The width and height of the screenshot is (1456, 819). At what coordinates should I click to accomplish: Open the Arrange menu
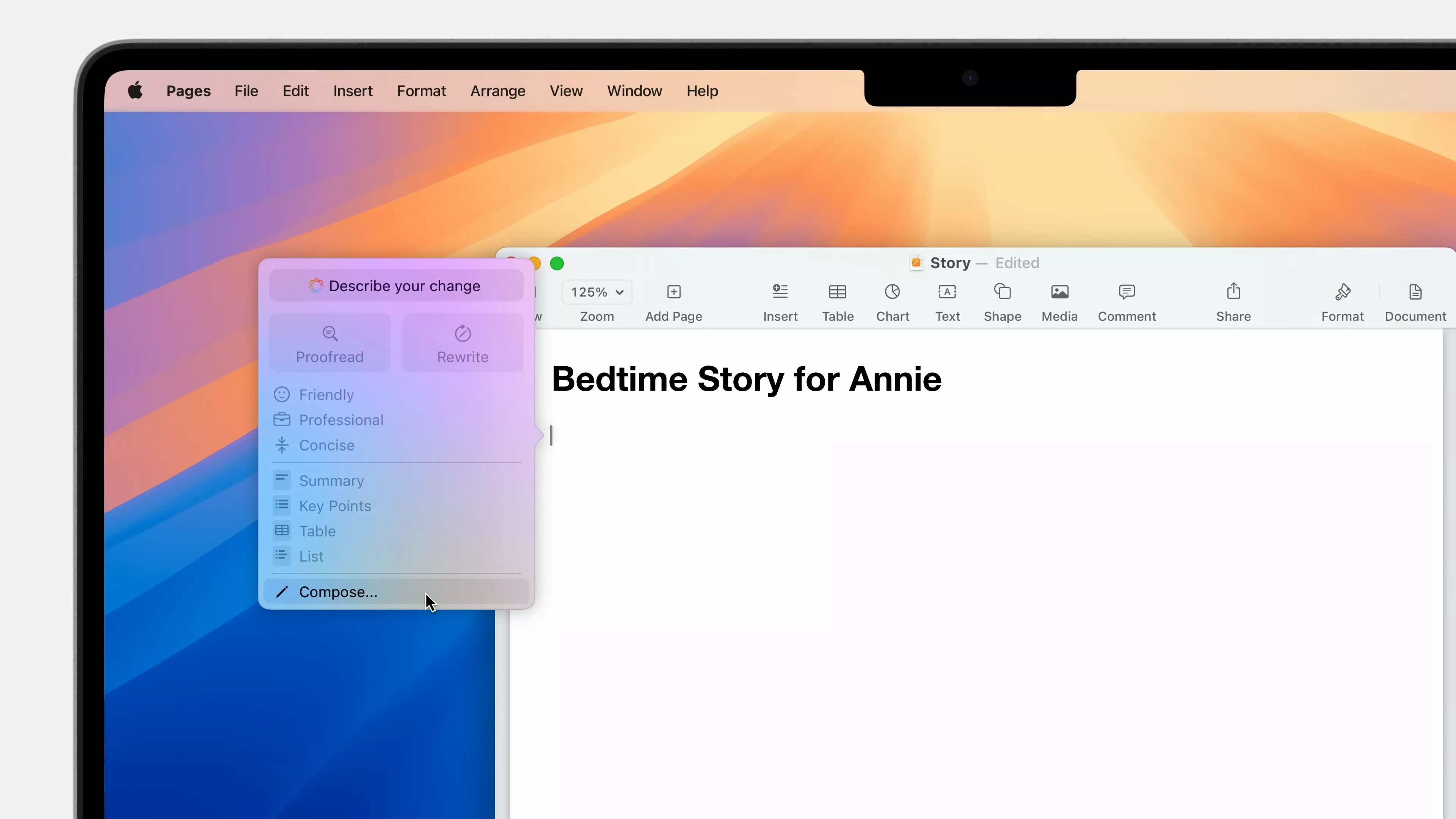coord(498,91)
